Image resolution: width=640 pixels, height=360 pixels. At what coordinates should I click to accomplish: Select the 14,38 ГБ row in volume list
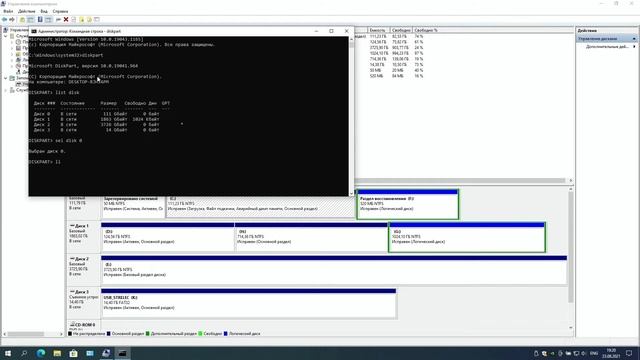[x=396, y=64]
